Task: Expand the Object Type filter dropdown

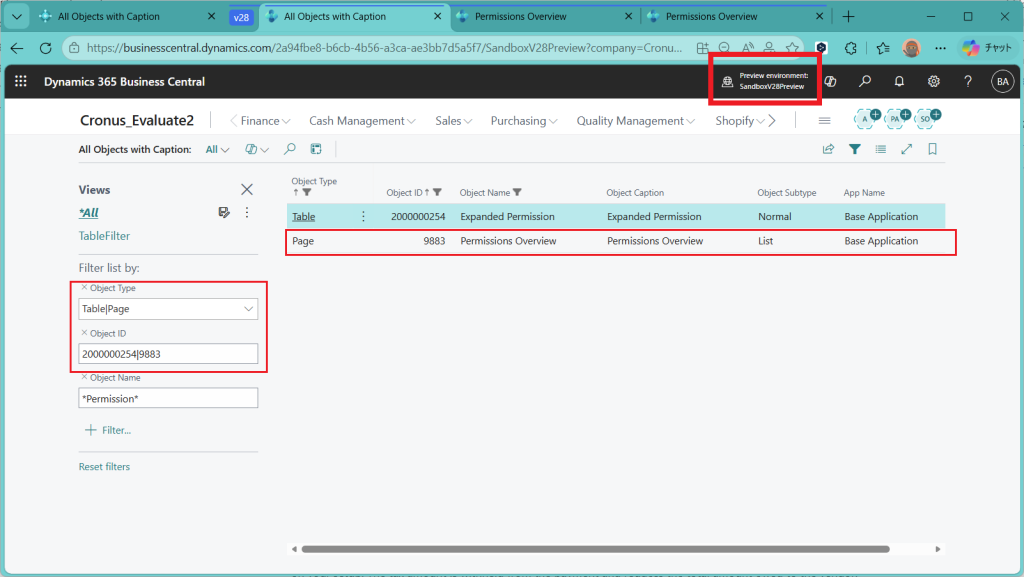Action: (248, 310)
